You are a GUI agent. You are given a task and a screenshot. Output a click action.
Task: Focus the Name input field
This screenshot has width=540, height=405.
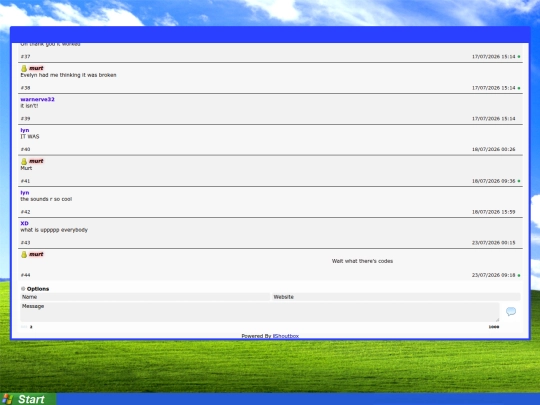click(x=145, y=297)
